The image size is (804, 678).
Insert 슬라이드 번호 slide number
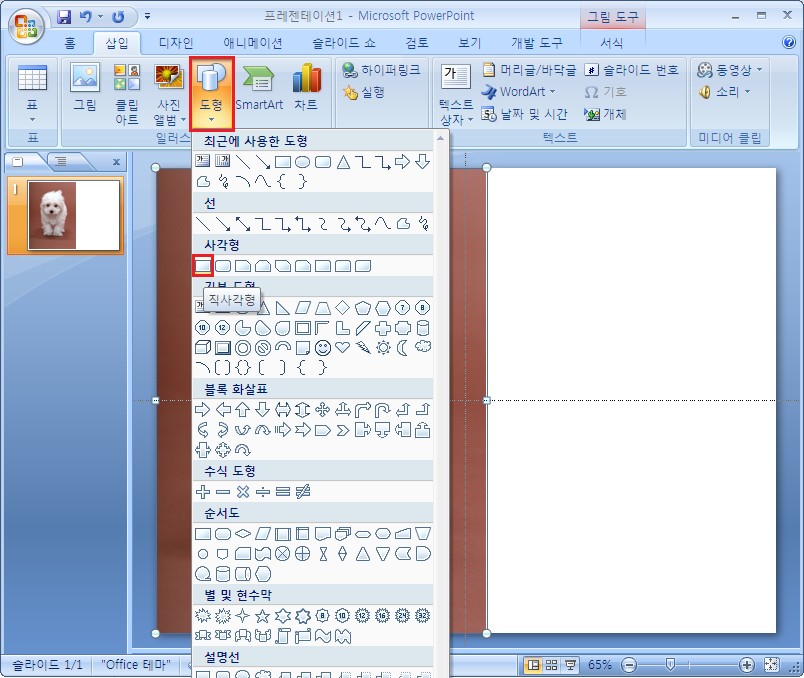click(632, 70)
